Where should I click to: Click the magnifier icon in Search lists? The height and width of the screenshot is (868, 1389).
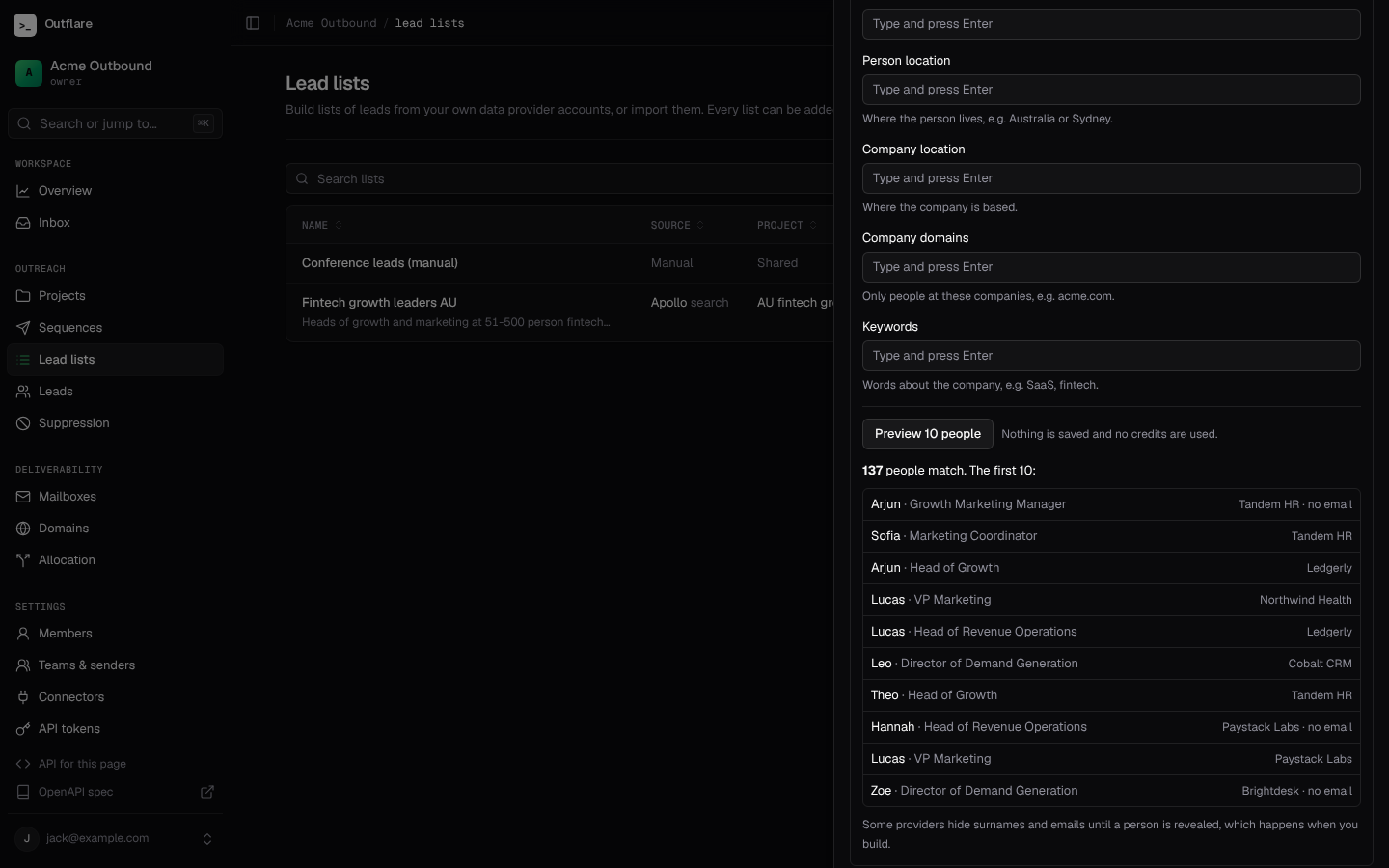(302, 179)
